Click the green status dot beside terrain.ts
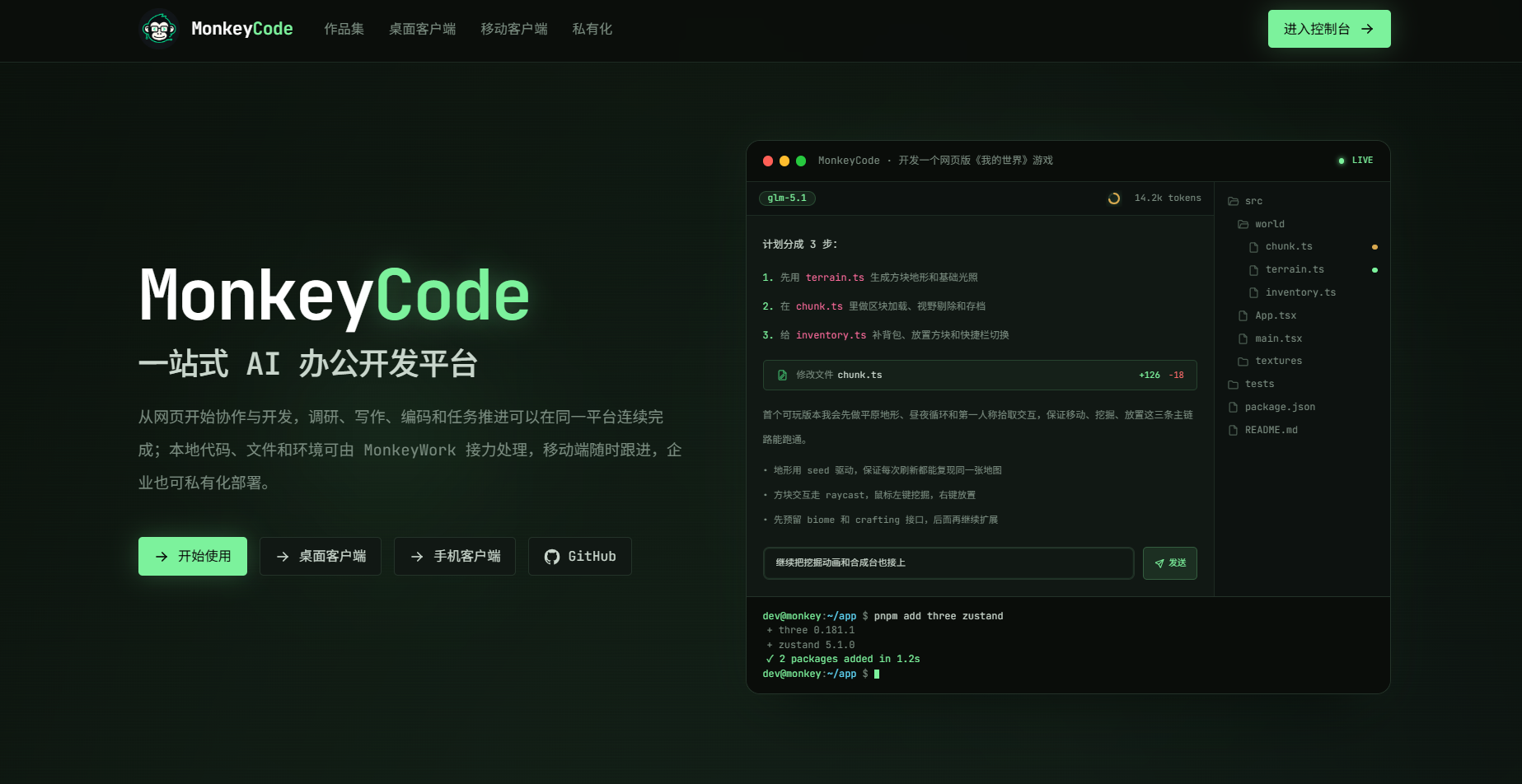This screenshot has height=784, width=1522. [1374, 270]
